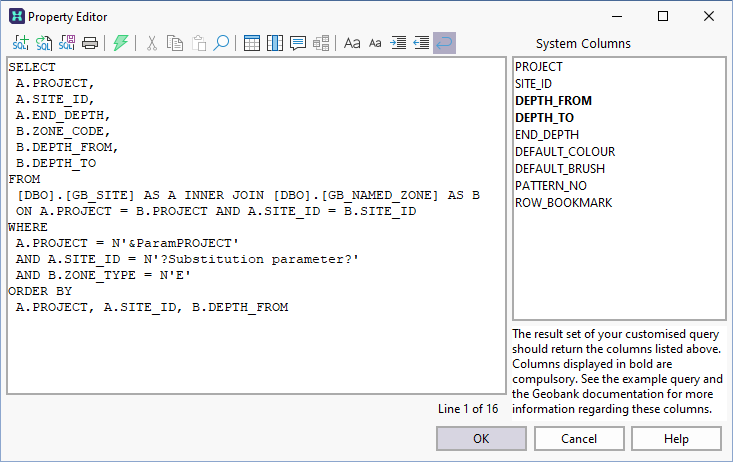733x462 pixels.
Task: Select SITE_ID in System Columns list
Action: click(533, 84)
